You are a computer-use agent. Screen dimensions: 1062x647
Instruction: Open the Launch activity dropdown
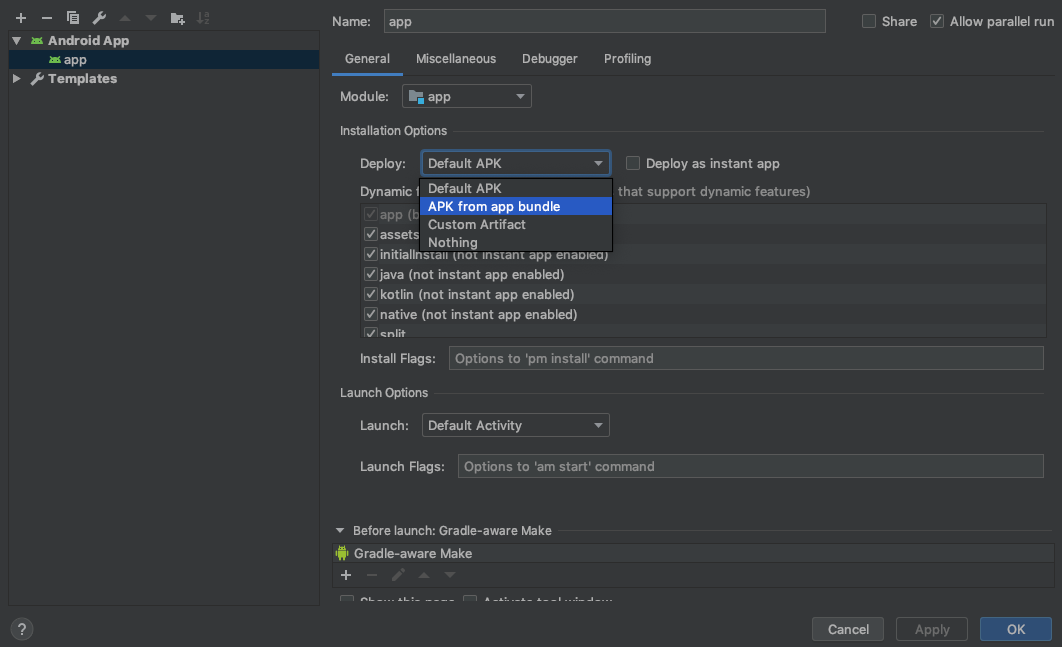click(x=515, y=425)
